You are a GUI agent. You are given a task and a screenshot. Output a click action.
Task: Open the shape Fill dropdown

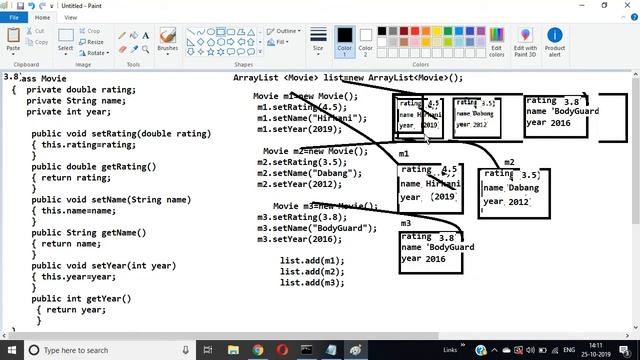coord(278,42)
